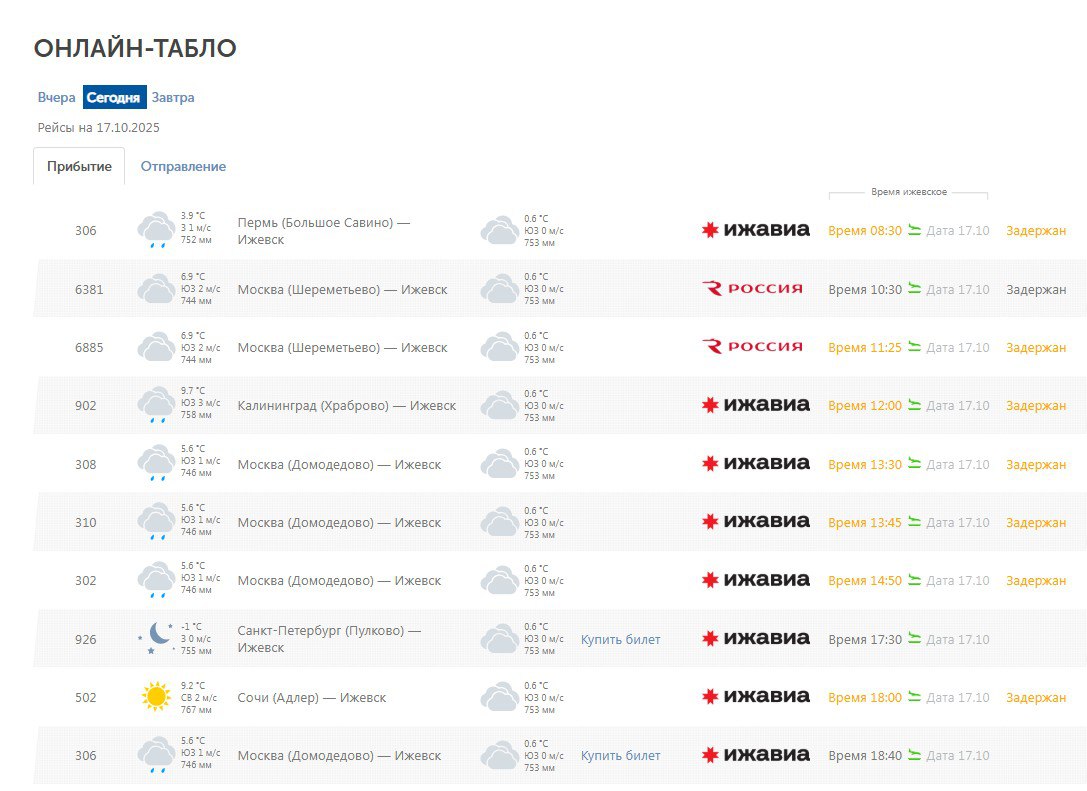Select the Сегодня date filter

pyautogui.click(x=113, y=97)
